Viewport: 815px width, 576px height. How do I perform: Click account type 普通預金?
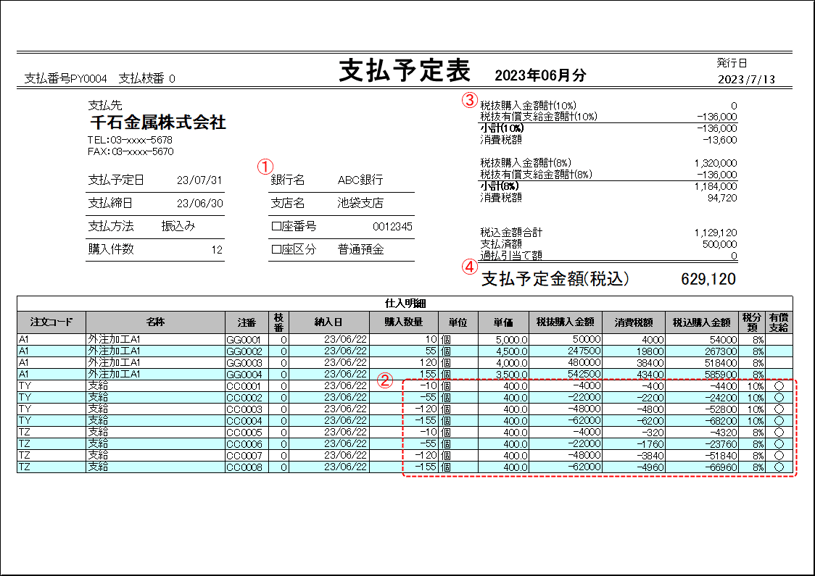pos(361,250)
